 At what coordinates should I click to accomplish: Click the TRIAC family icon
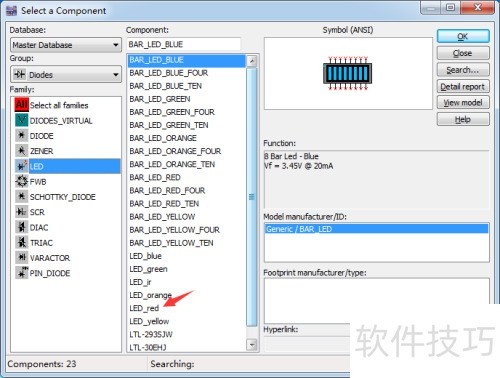22,242
